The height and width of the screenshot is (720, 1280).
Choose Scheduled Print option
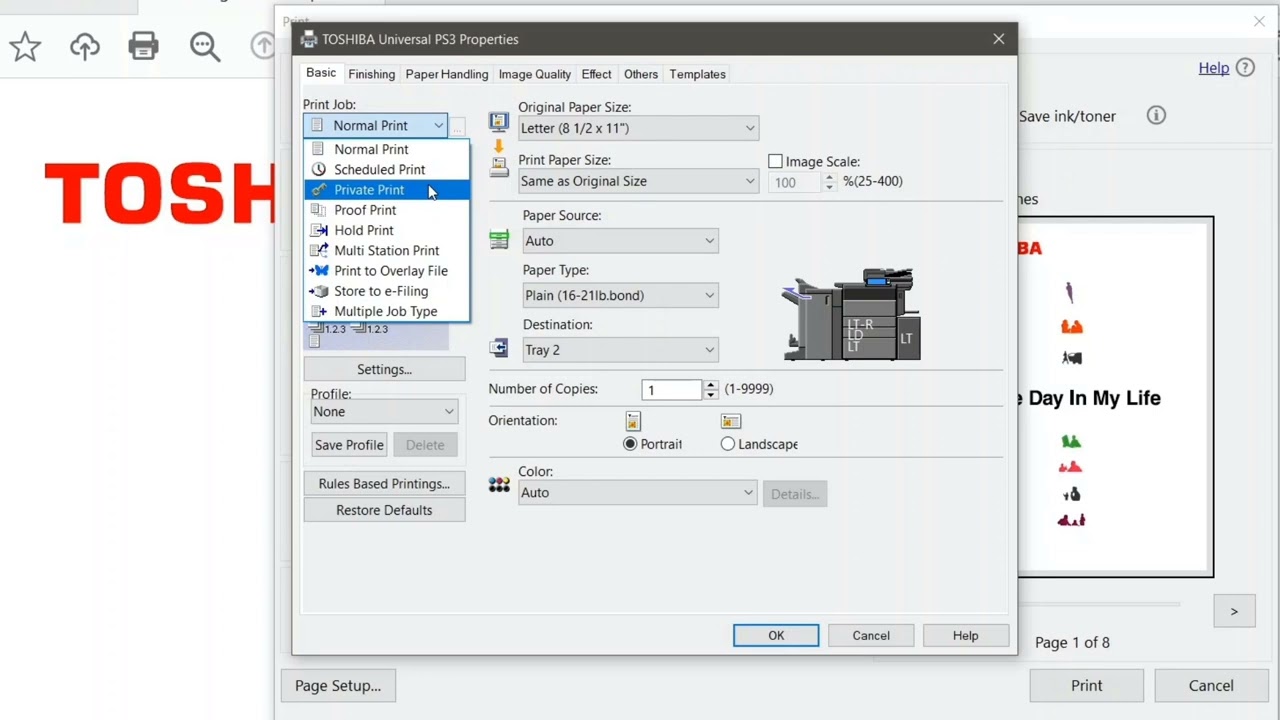pos(386,169)
